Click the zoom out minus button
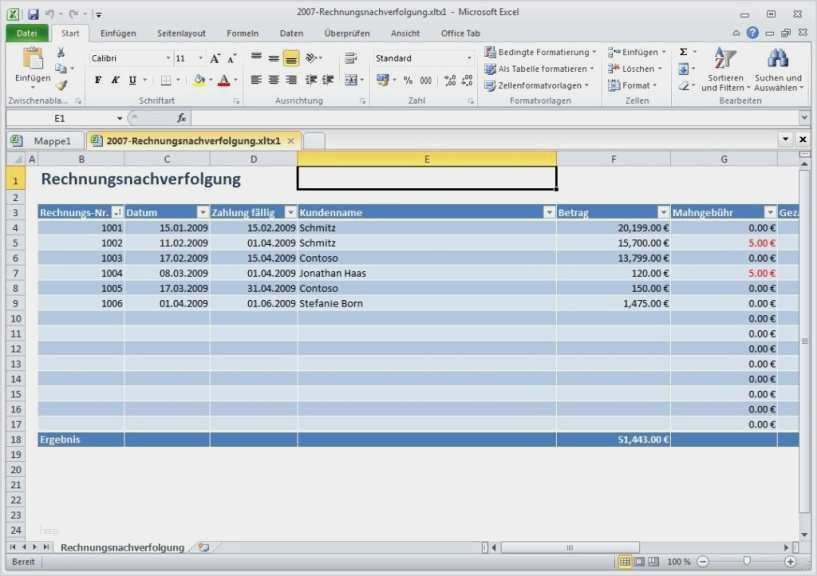817x576 pixels. (x=703, y=561)
